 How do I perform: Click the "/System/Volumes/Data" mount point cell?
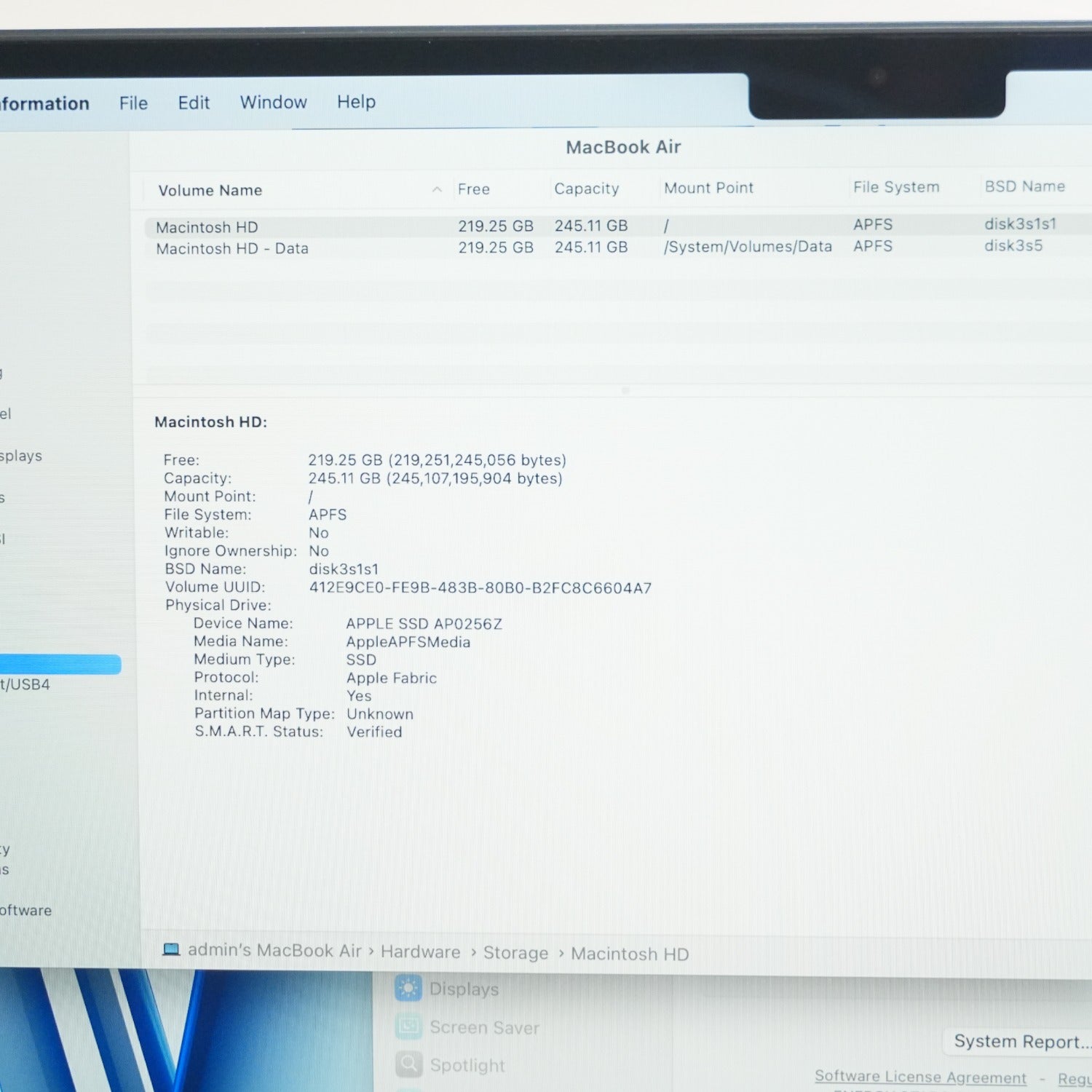[748, 247]
